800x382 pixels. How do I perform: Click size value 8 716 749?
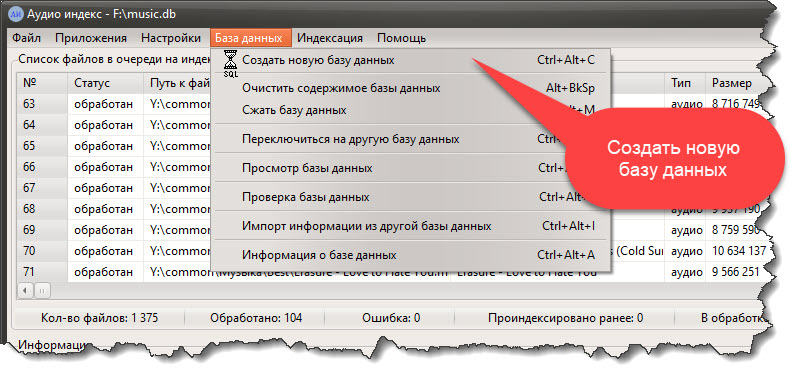(736, 104)
